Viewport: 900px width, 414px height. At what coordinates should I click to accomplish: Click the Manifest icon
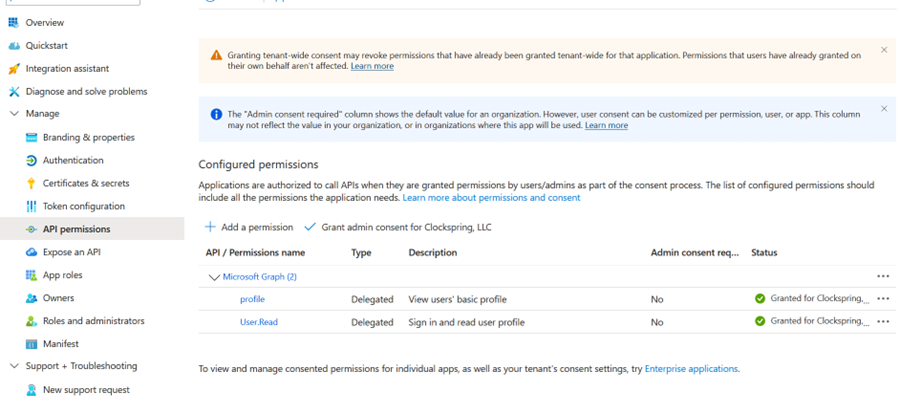[32, 344]
